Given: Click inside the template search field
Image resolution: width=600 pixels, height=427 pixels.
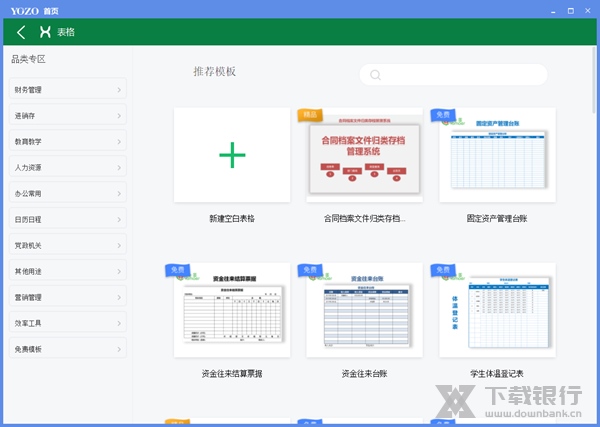Looking at the screenshot, I should click(460, 75).
